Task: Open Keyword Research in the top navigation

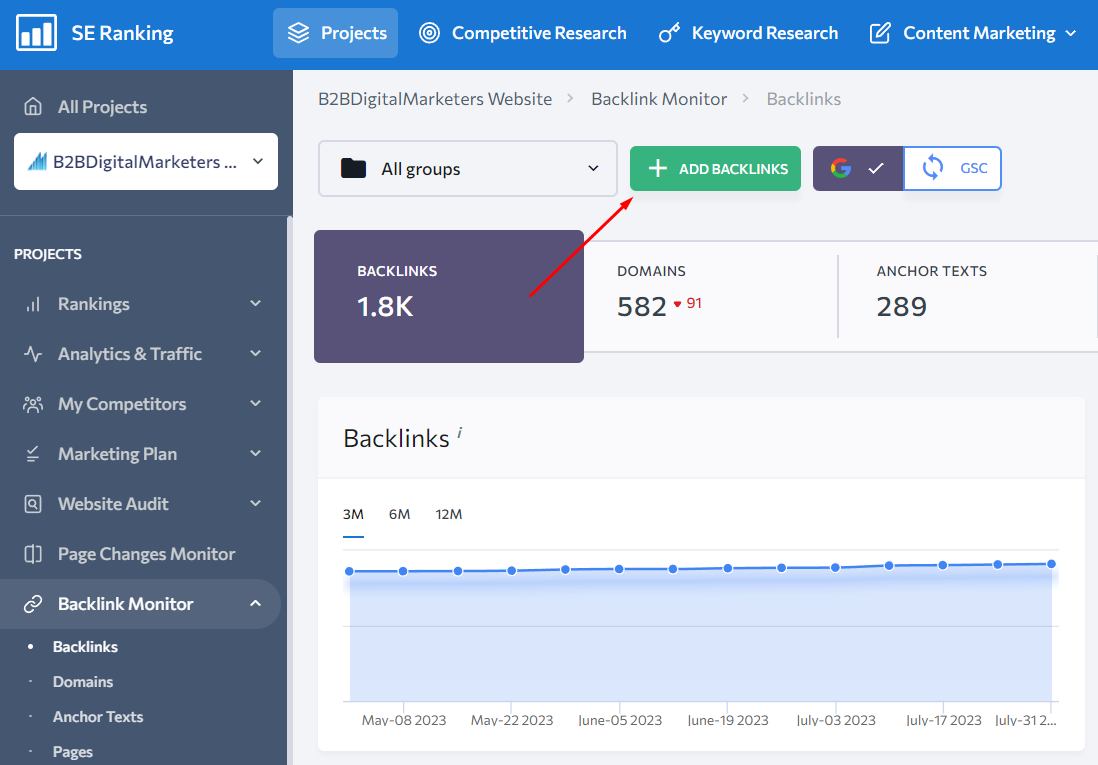Action: coord(748,33)
